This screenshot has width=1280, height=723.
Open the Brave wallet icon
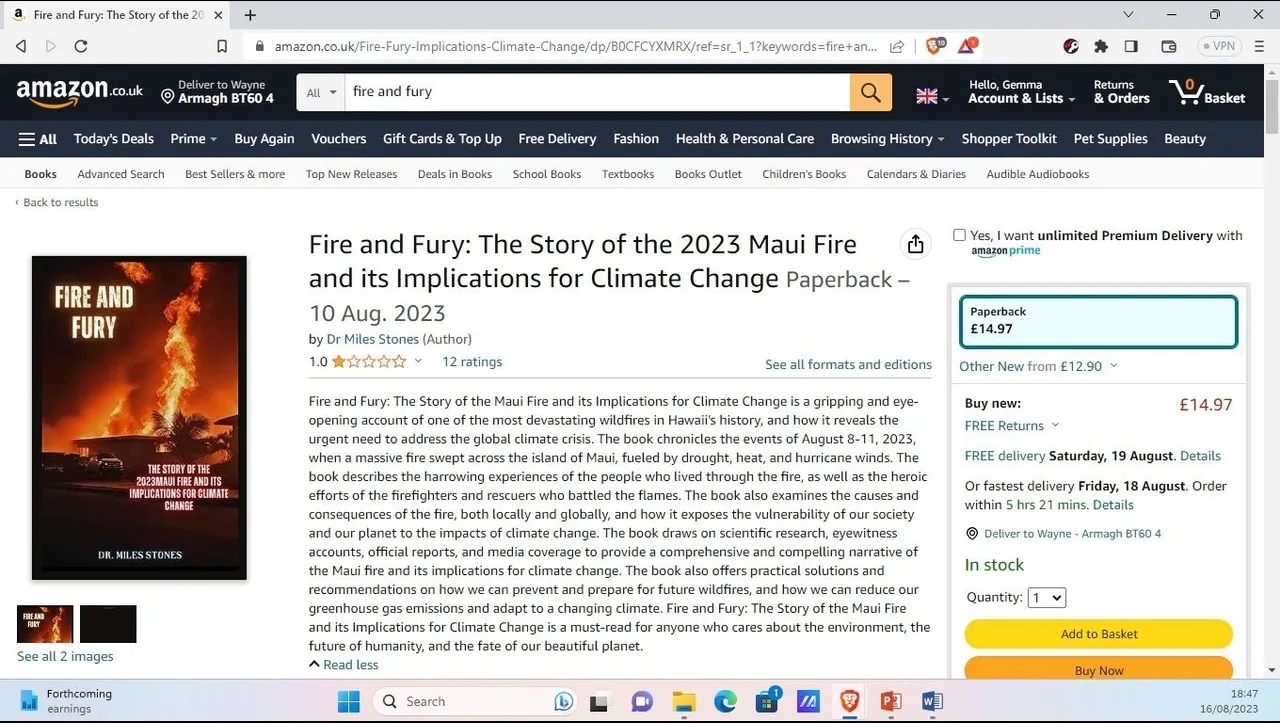click(1168, 46)
